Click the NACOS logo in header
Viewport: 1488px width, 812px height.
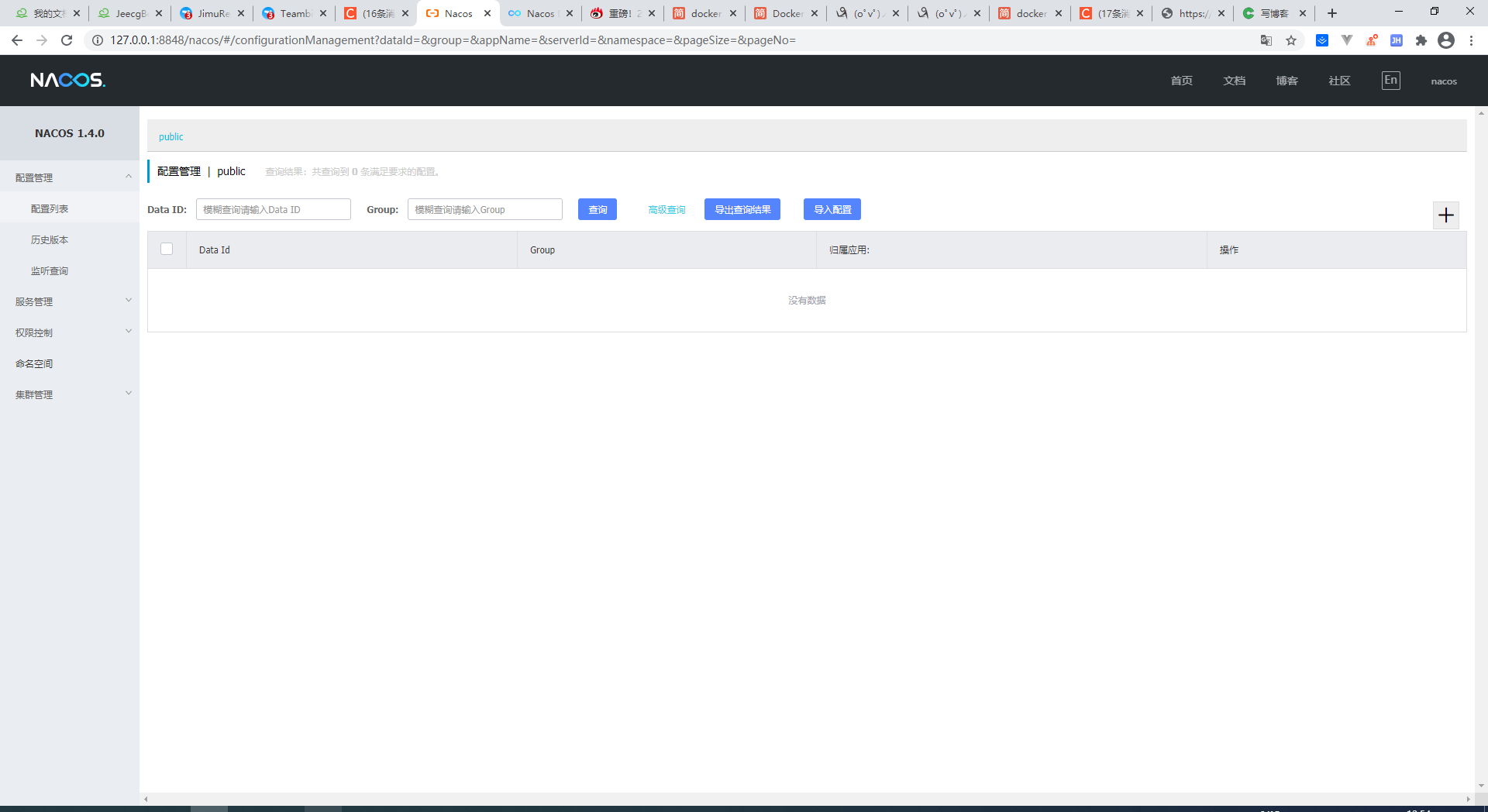point(68,81)
